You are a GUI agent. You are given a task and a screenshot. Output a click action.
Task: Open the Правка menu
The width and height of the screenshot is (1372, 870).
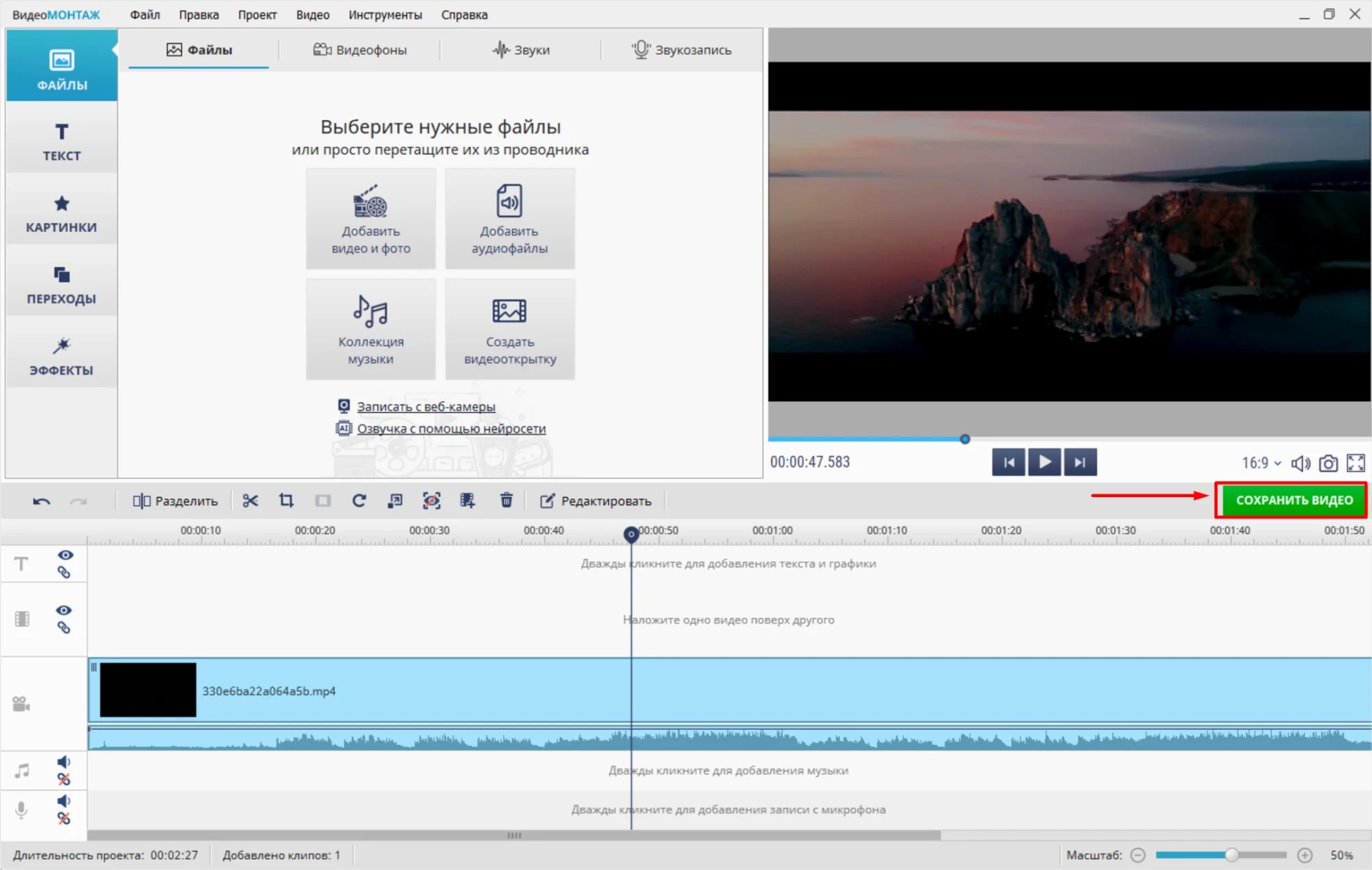point(199,14)
